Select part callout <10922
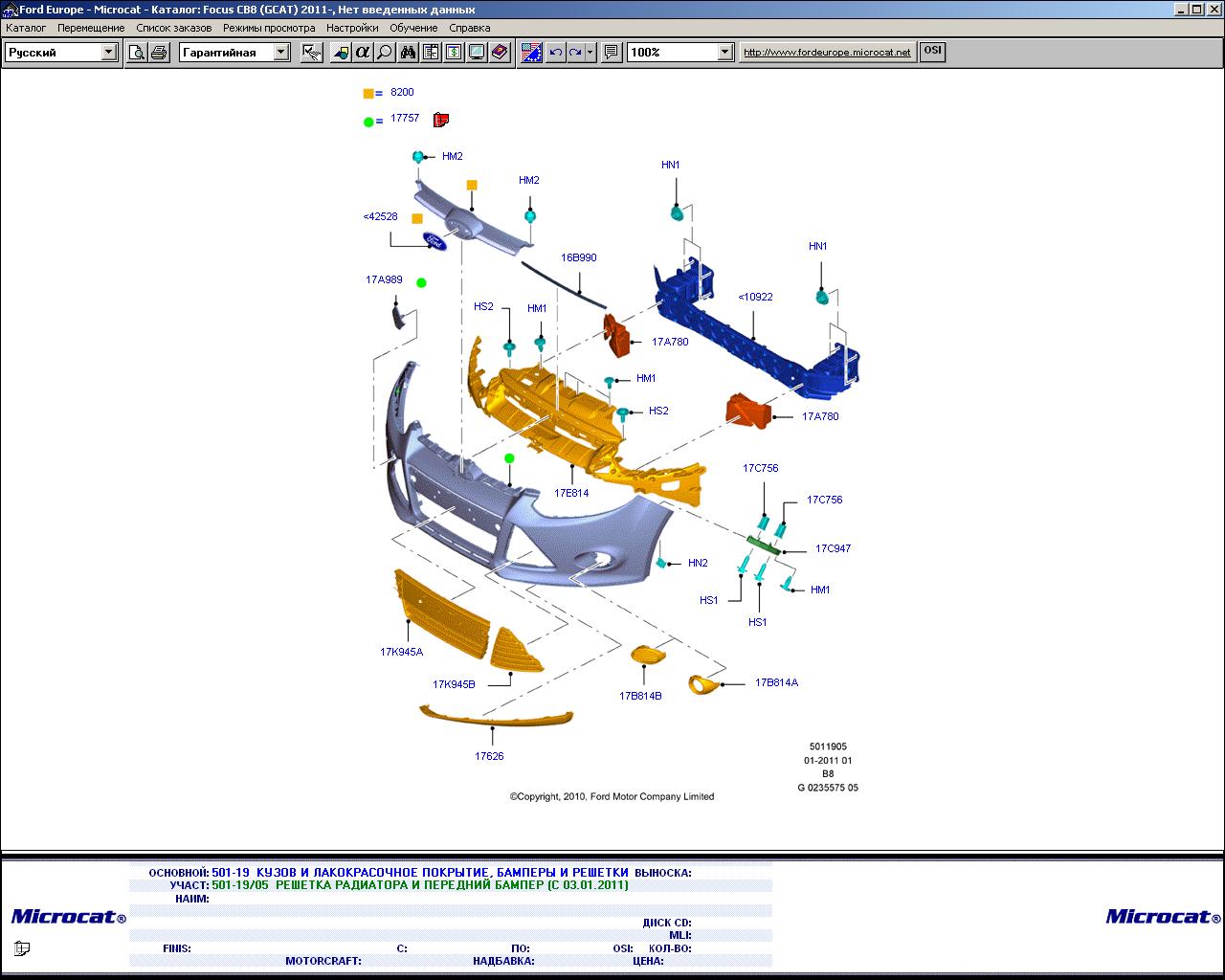This screenshot has height=980, width=1225. (x=755, y=297)
